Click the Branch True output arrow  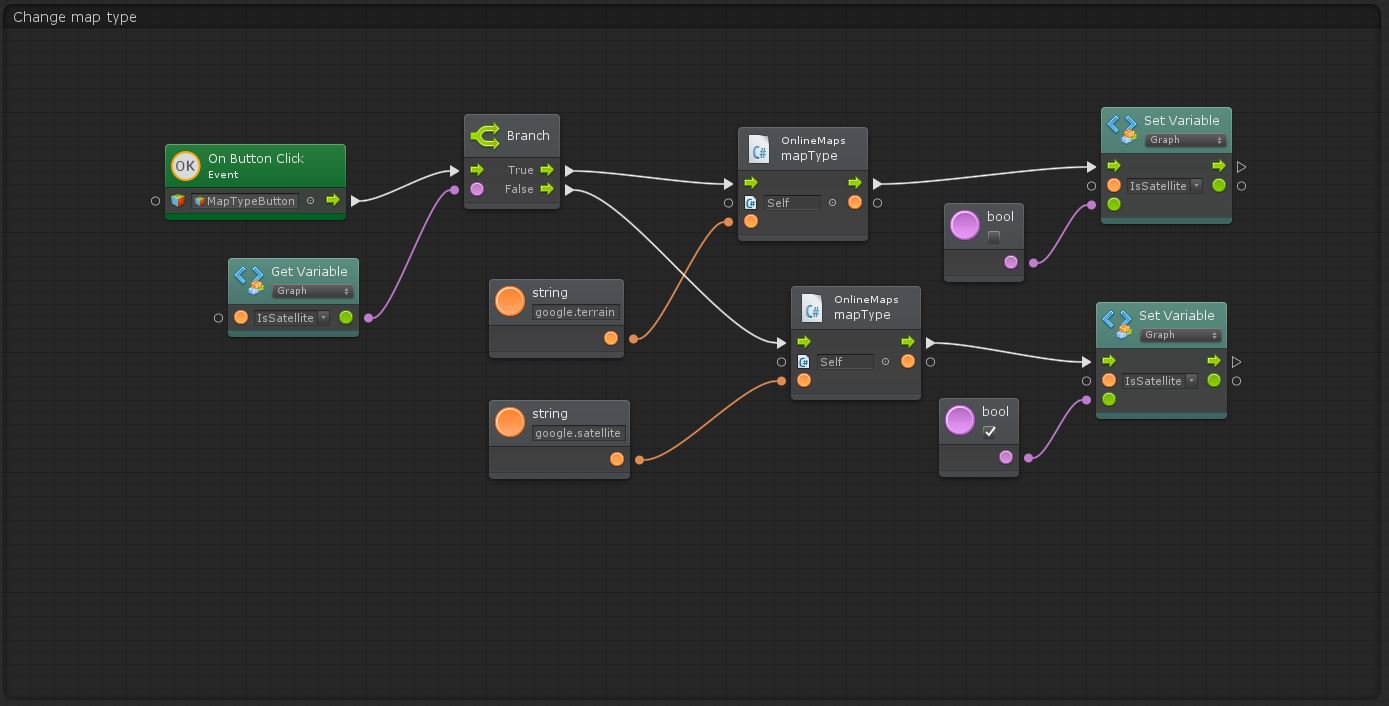[x=547, y=170]
